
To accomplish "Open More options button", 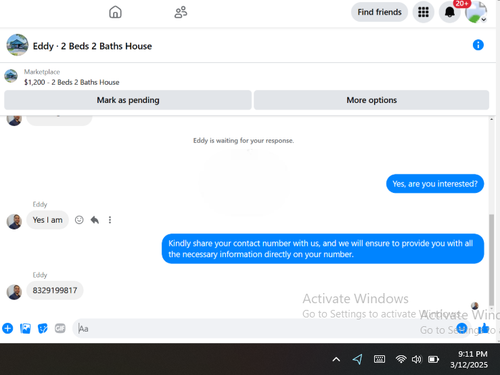I will click(371, 100).
